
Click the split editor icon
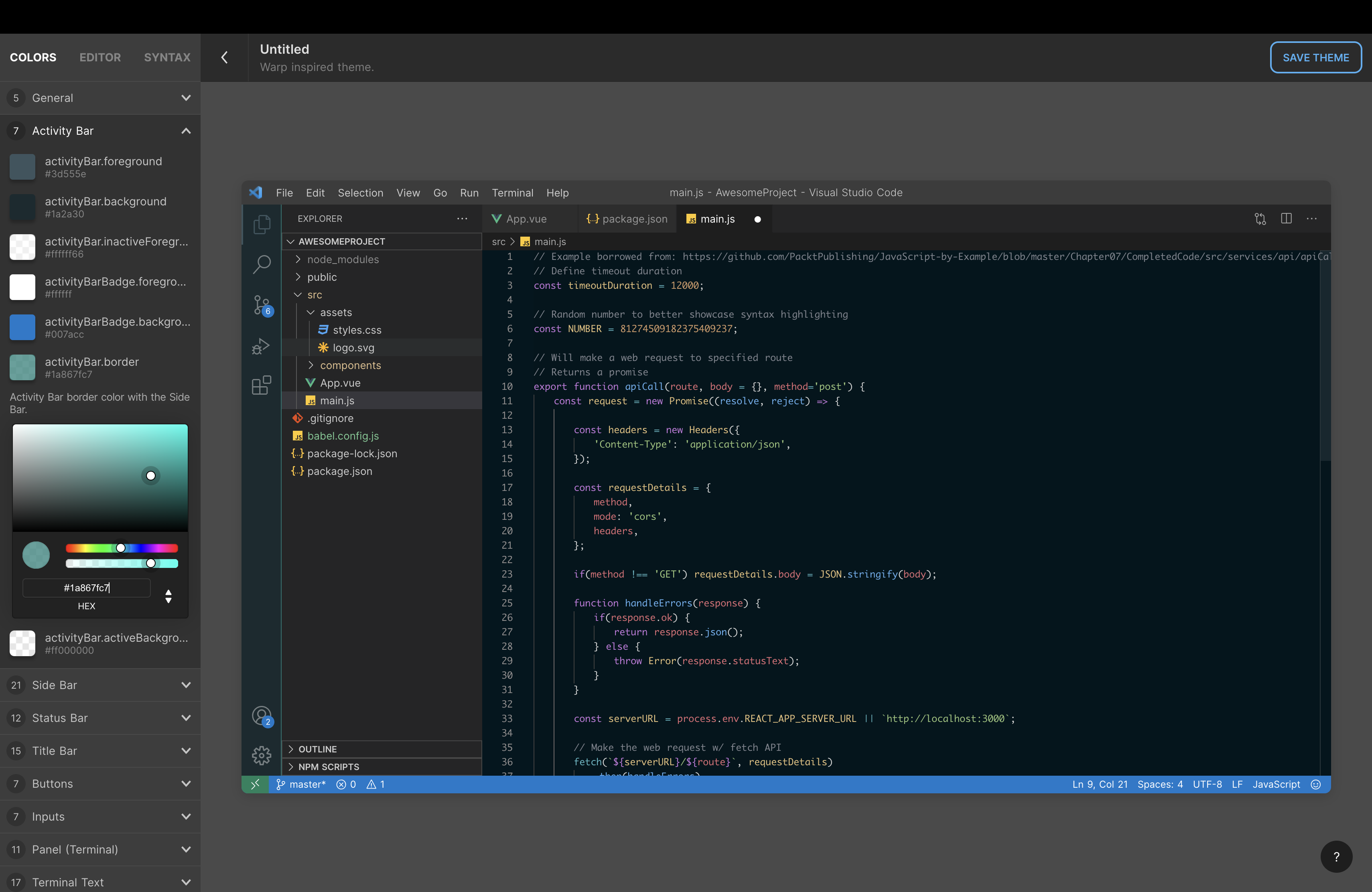pyautogui.click(x=1285, y=219)
